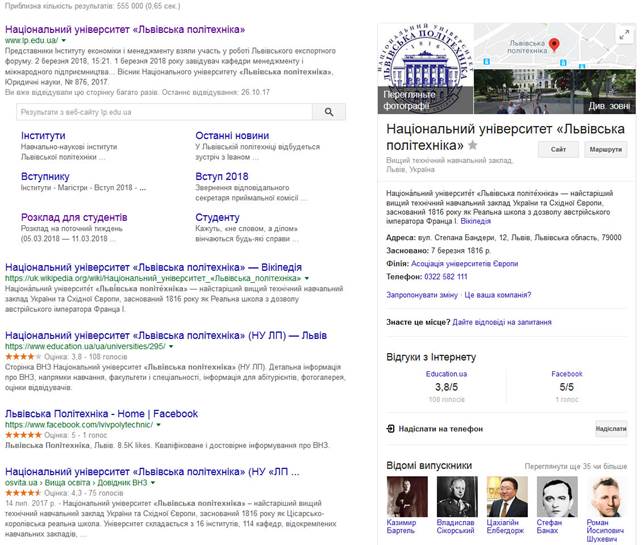
Task: Open dropdown arrow next to facebook.com/lvivpolytechnic URL
Action: (x=158, y=425)
